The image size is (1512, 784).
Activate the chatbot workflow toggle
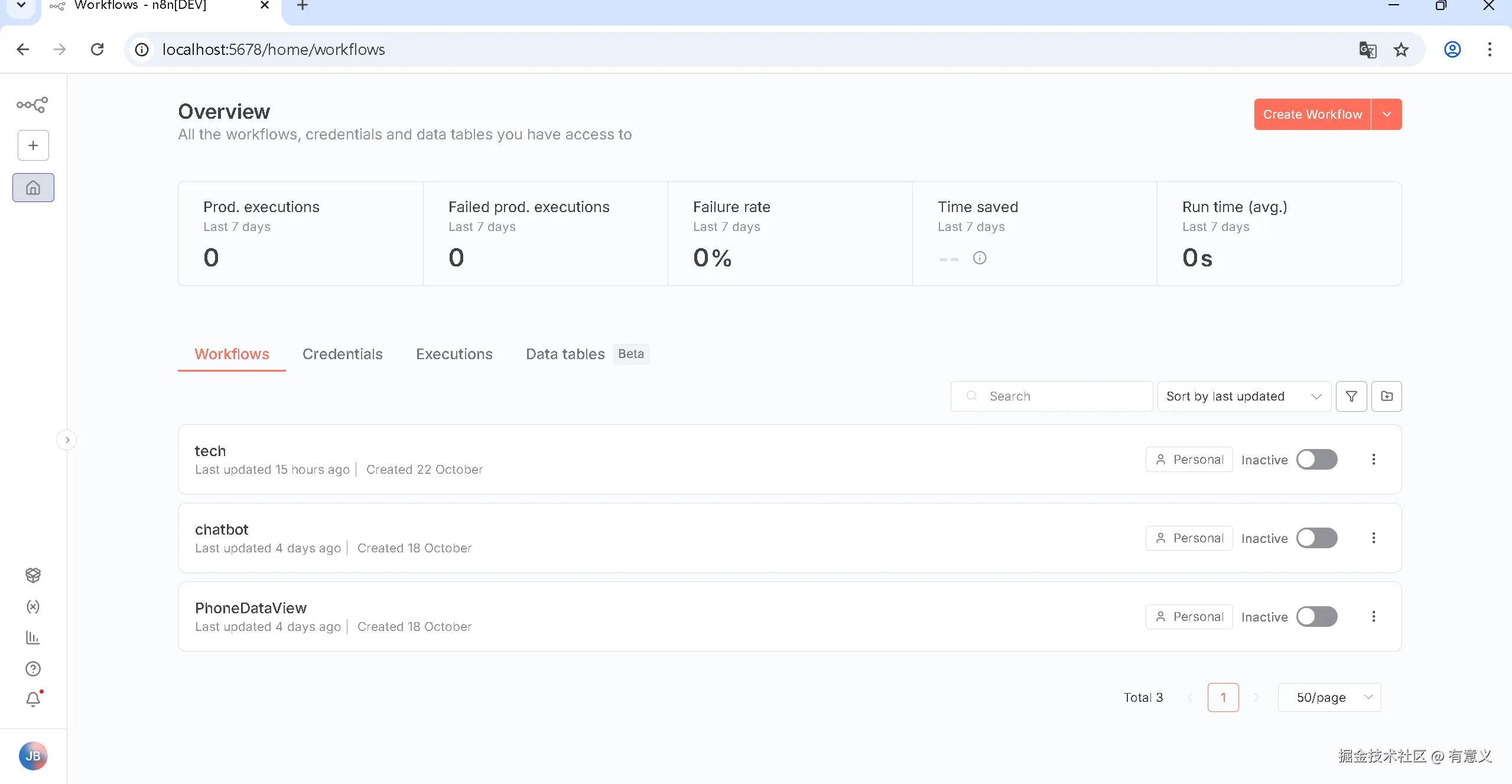[x=1316, y=538]
